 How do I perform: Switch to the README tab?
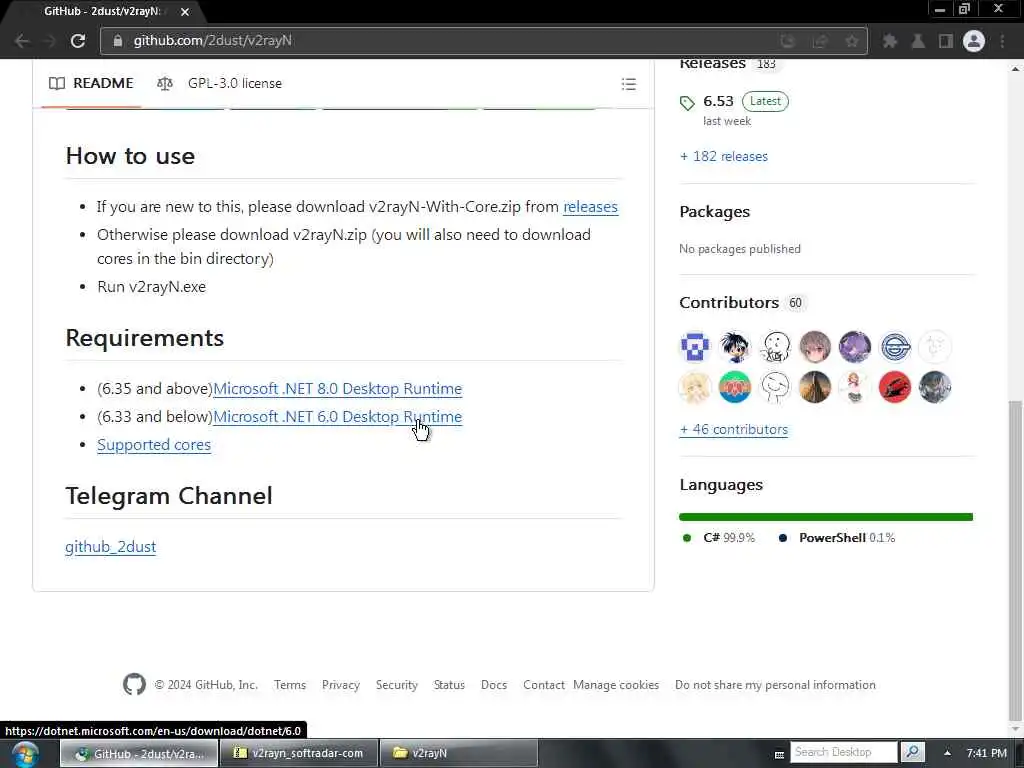[91, 83]
